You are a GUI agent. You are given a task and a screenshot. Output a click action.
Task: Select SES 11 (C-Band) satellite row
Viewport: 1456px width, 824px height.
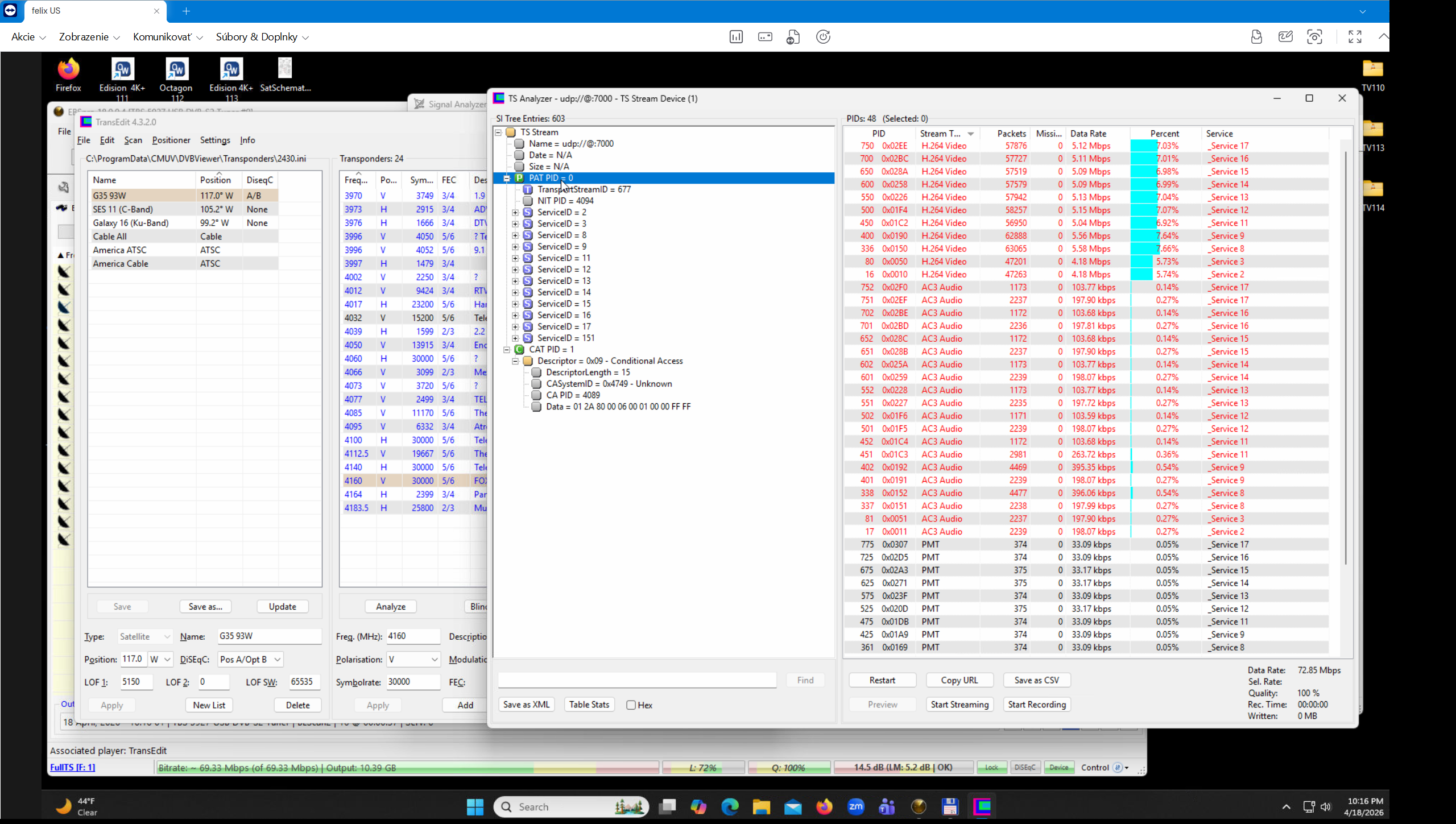tap(184, 209)
